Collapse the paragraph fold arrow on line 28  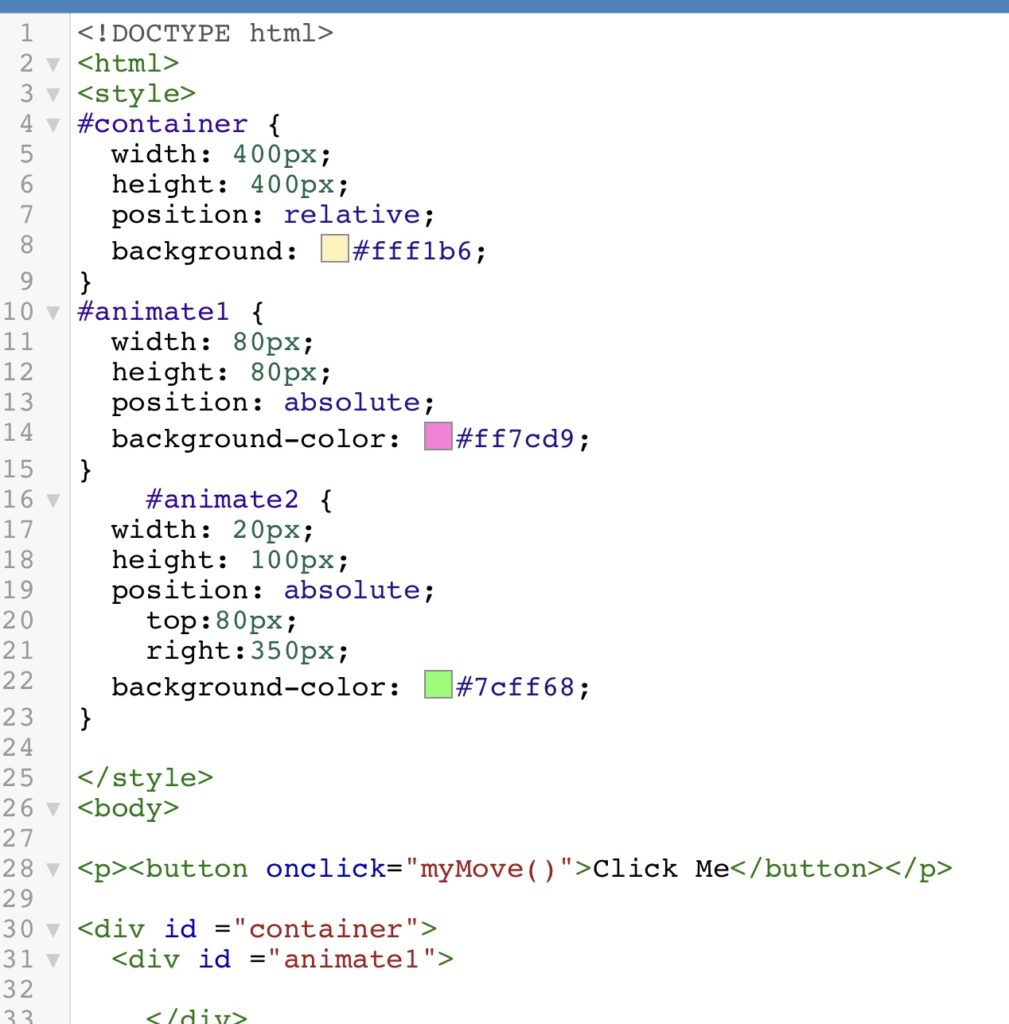[x=53, y=869]
